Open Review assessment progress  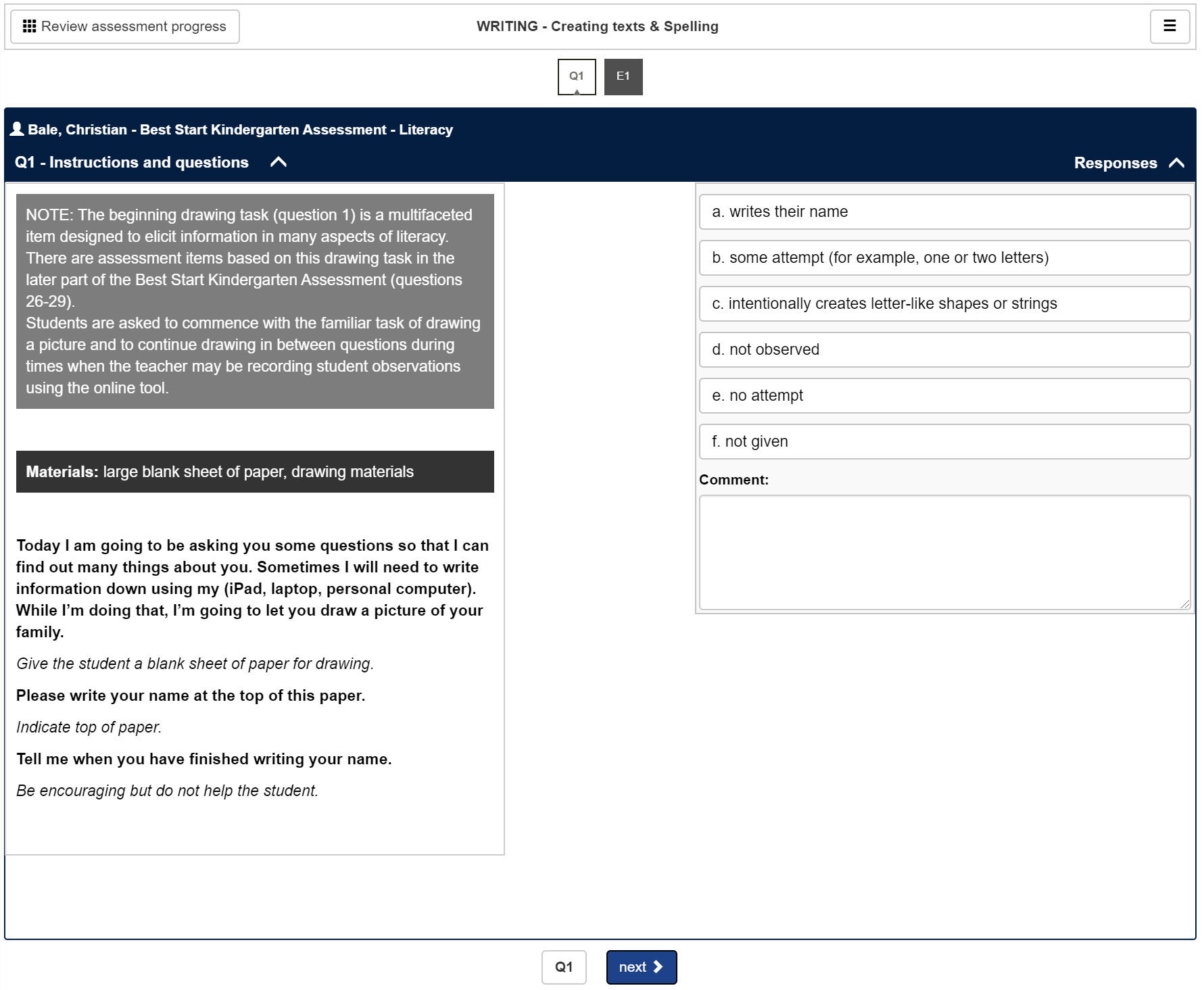click(x=124, y=26)
